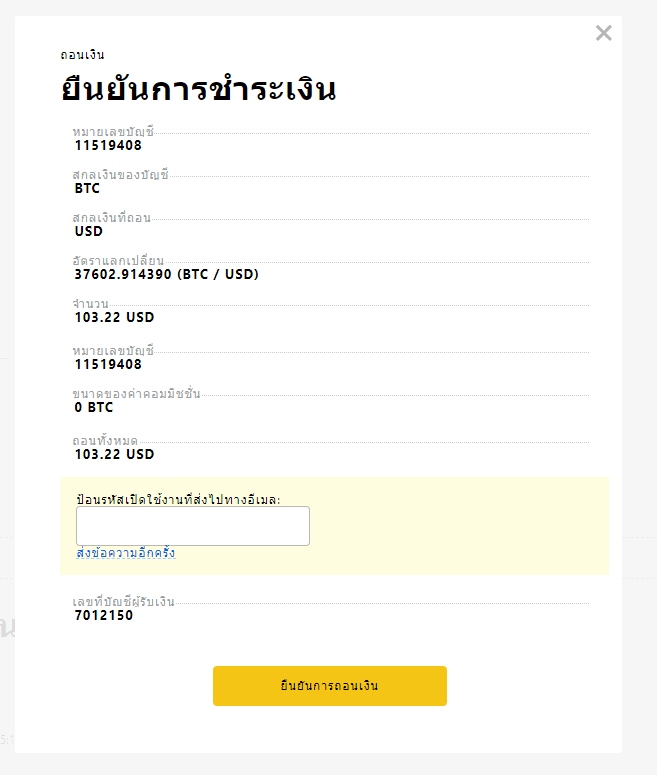Click the 'อัตราแลกเปลี่ยน' exchange rate label
This screenshot has width=657, height=775.
[x=118, y=260]
